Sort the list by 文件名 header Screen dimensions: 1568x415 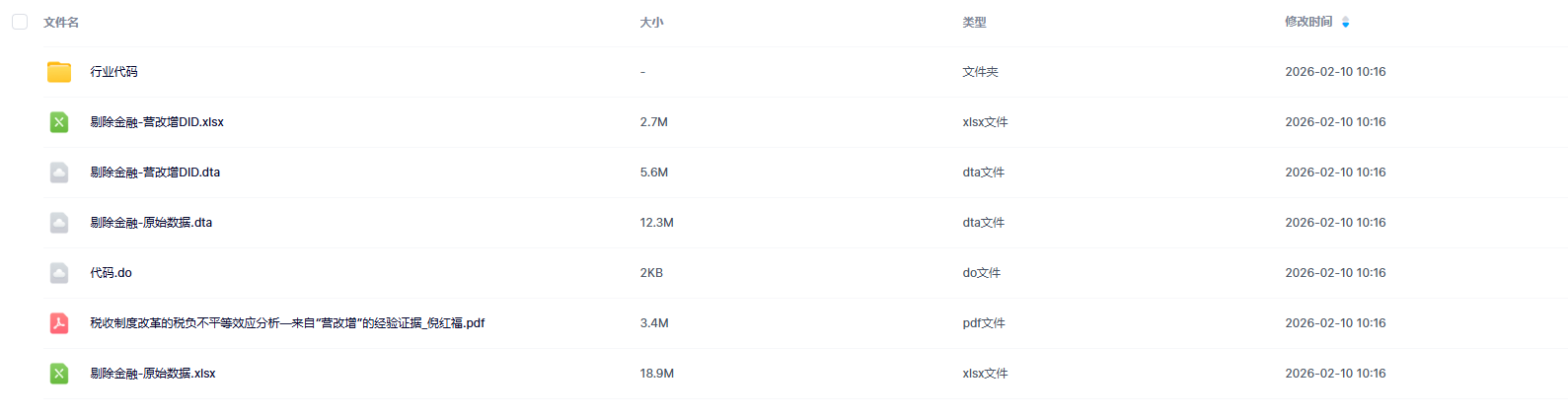[x=61, y=22]
